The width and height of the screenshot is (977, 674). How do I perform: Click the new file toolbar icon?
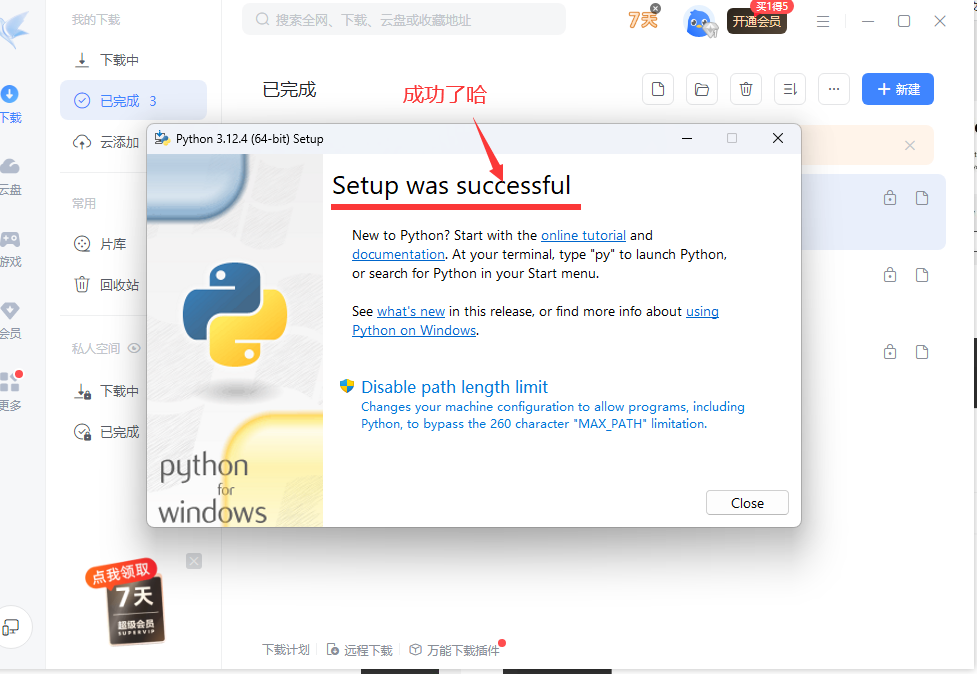click(657, 89)
